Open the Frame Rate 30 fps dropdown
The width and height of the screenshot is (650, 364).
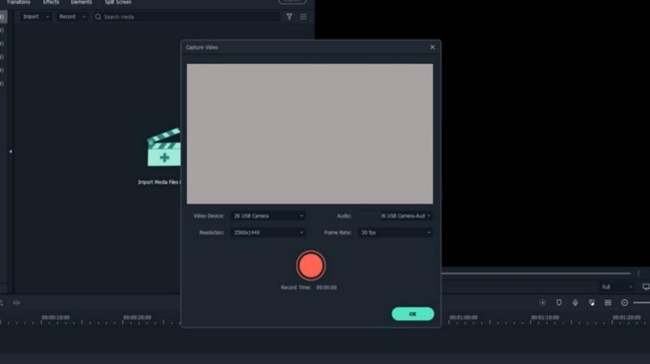(x=395, y=233)
